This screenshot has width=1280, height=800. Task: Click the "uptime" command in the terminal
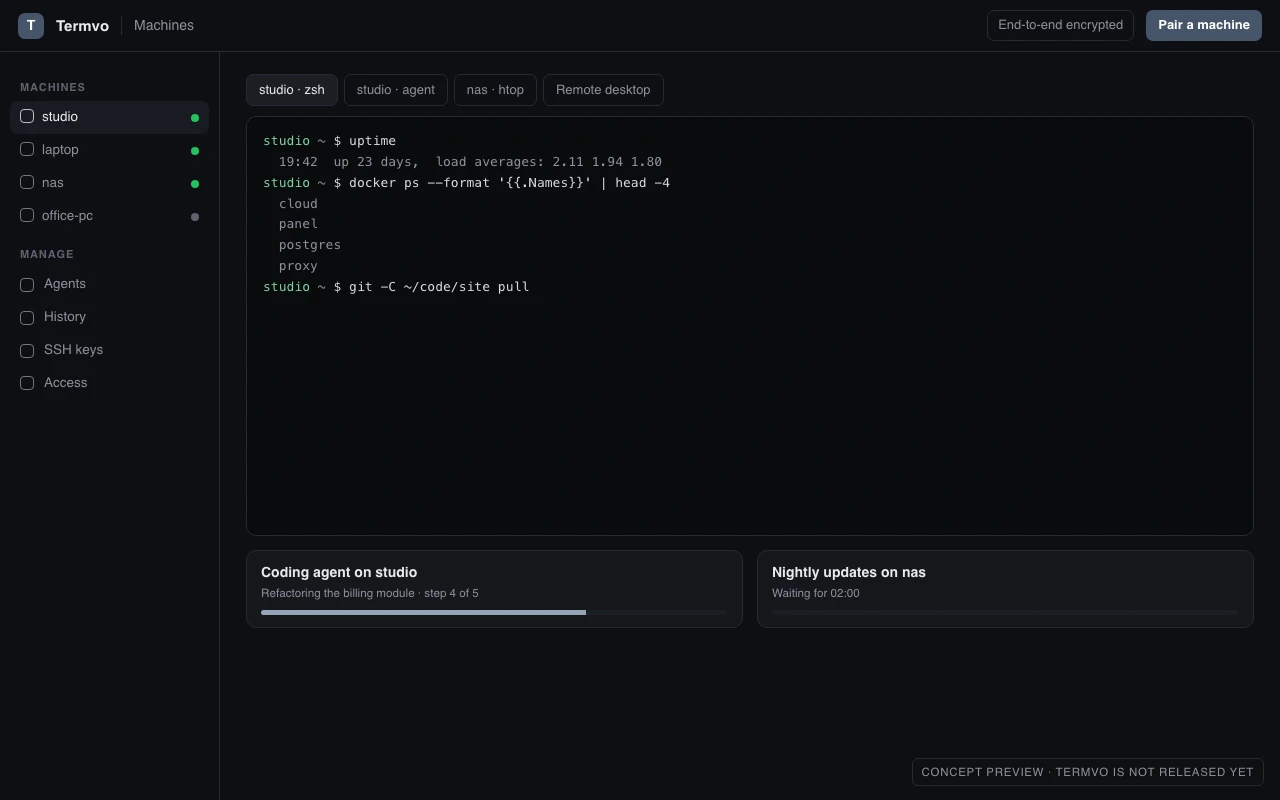point(372,141)
